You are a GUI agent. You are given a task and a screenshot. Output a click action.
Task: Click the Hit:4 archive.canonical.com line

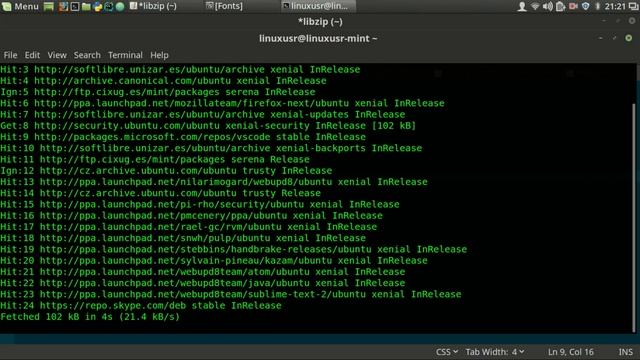point(163,81)
